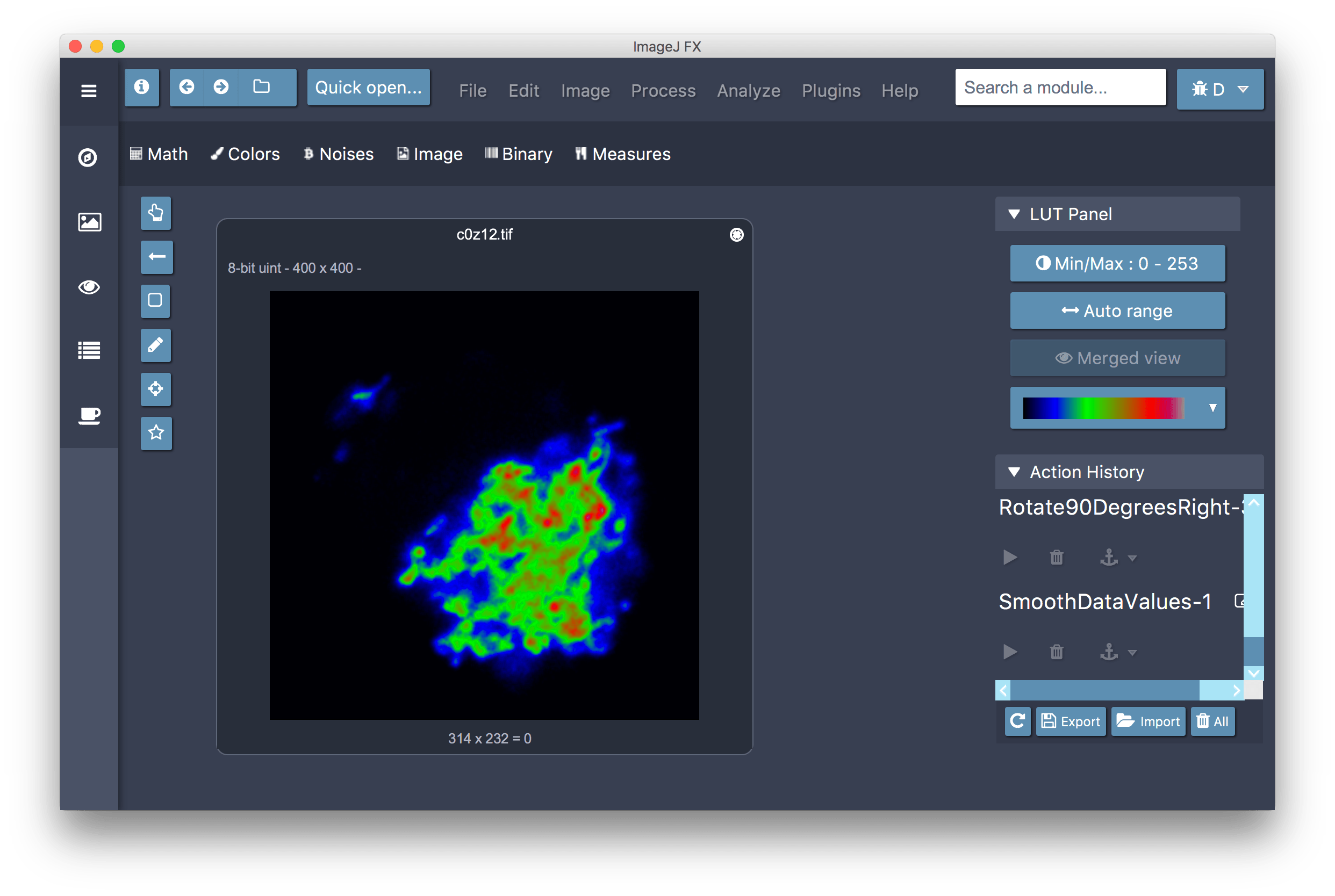1335x896 pixels.
Task: Switch to the Binary tab
Action: pos(518,153)
